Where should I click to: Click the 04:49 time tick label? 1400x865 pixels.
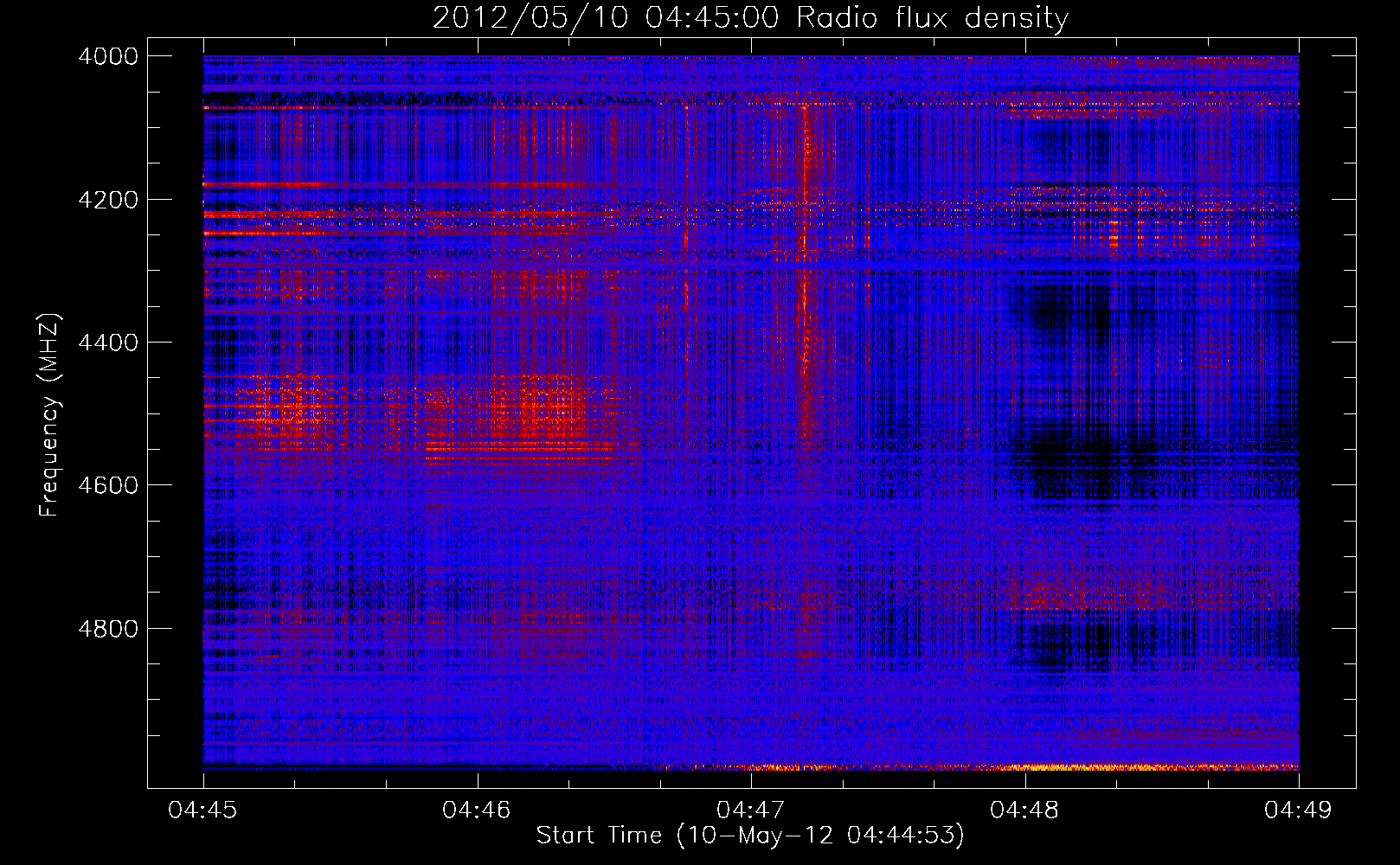(x=1299, y=811)
